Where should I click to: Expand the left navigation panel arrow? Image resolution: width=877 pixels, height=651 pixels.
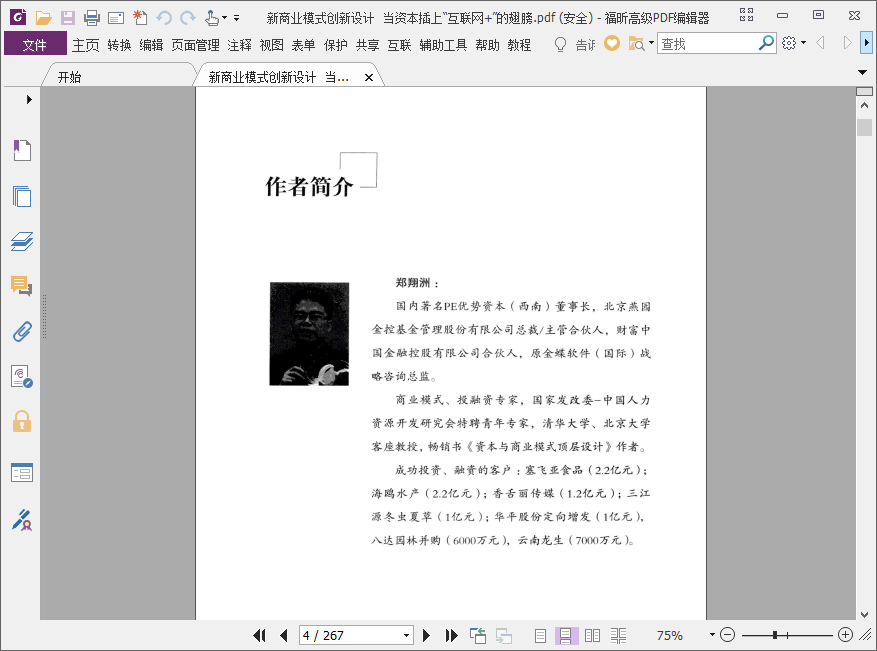29,99
